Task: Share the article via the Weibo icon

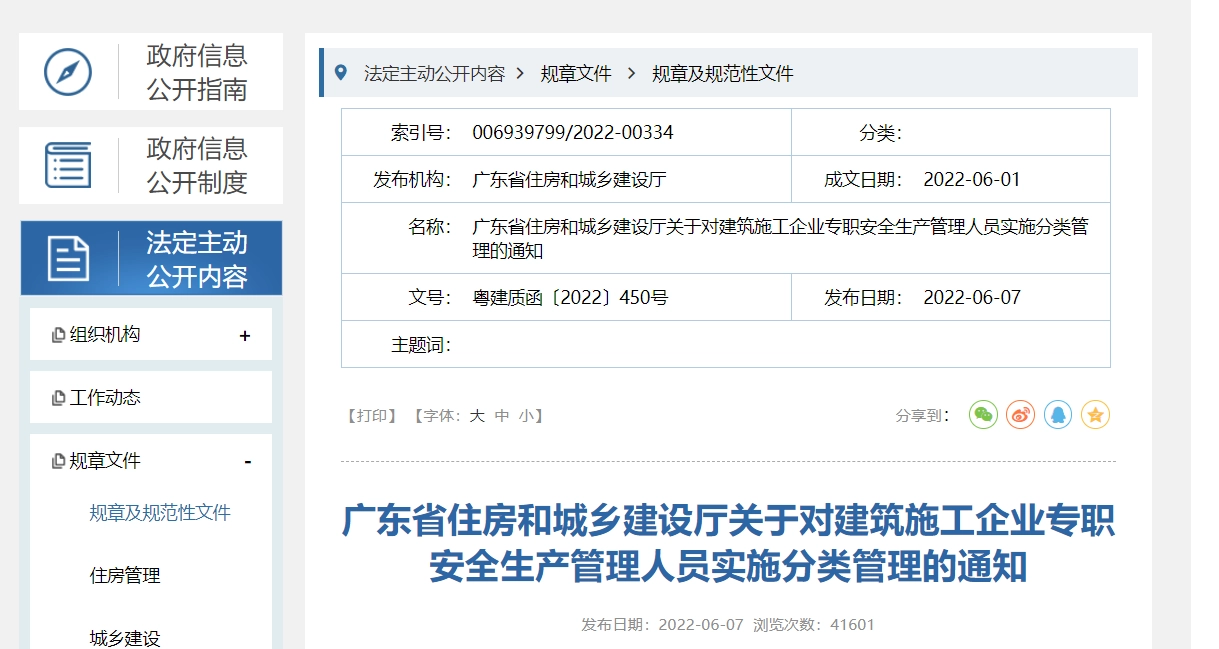Action: click(1020, 414)
